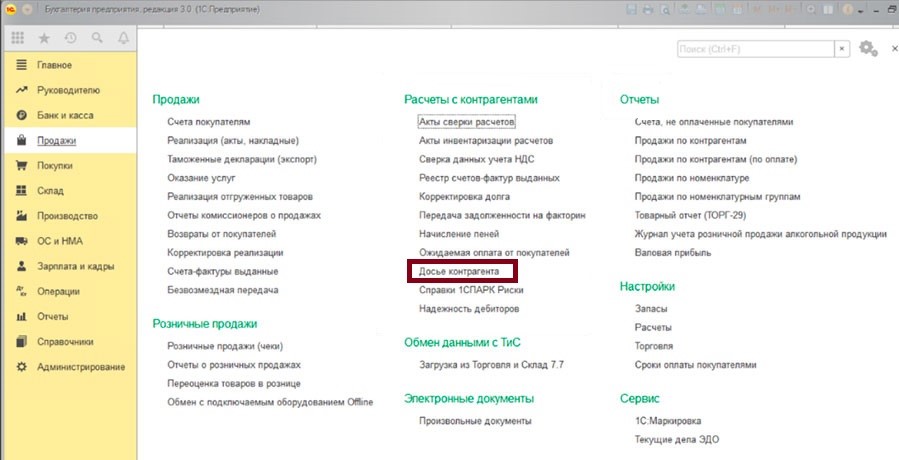The height and width of the screenshot is (460, 899).
Task: Open the Досье контрагента link
Action: click(x=458, y=272)
